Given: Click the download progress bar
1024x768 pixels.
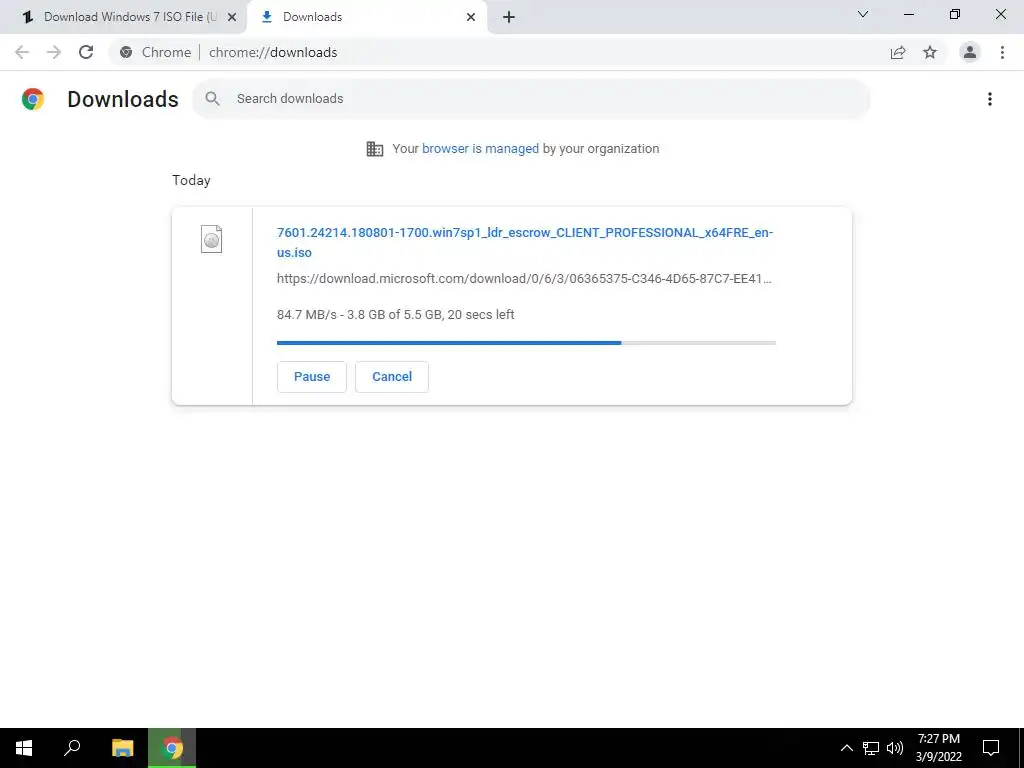Looking at the screenshot, I should tap(526, 342).
